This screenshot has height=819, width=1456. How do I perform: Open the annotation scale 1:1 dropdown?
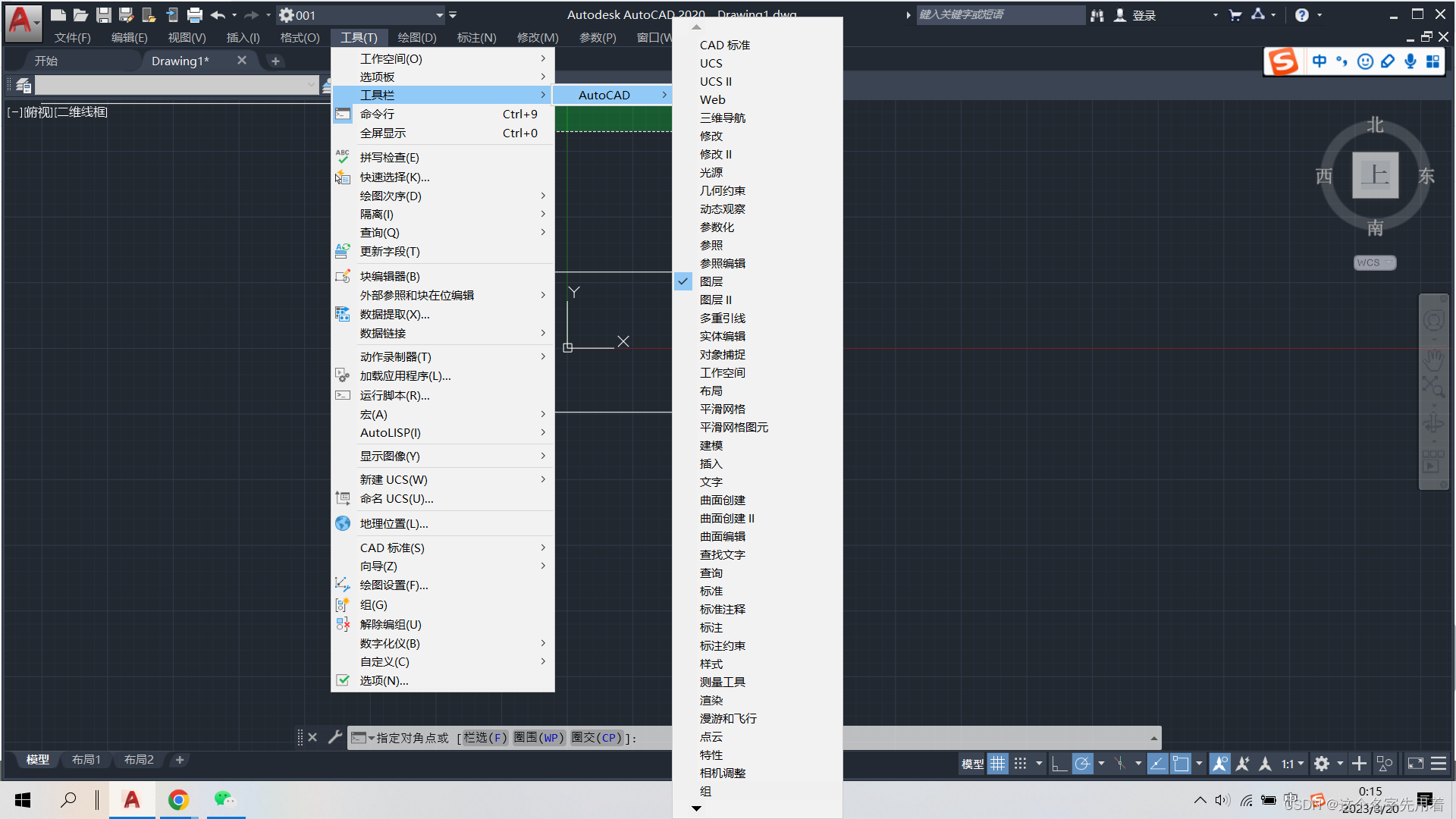tap(1293, 764)
